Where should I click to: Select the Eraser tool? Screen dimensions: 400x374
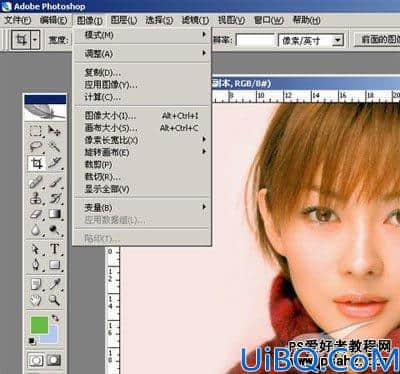[x=36, y=214]
